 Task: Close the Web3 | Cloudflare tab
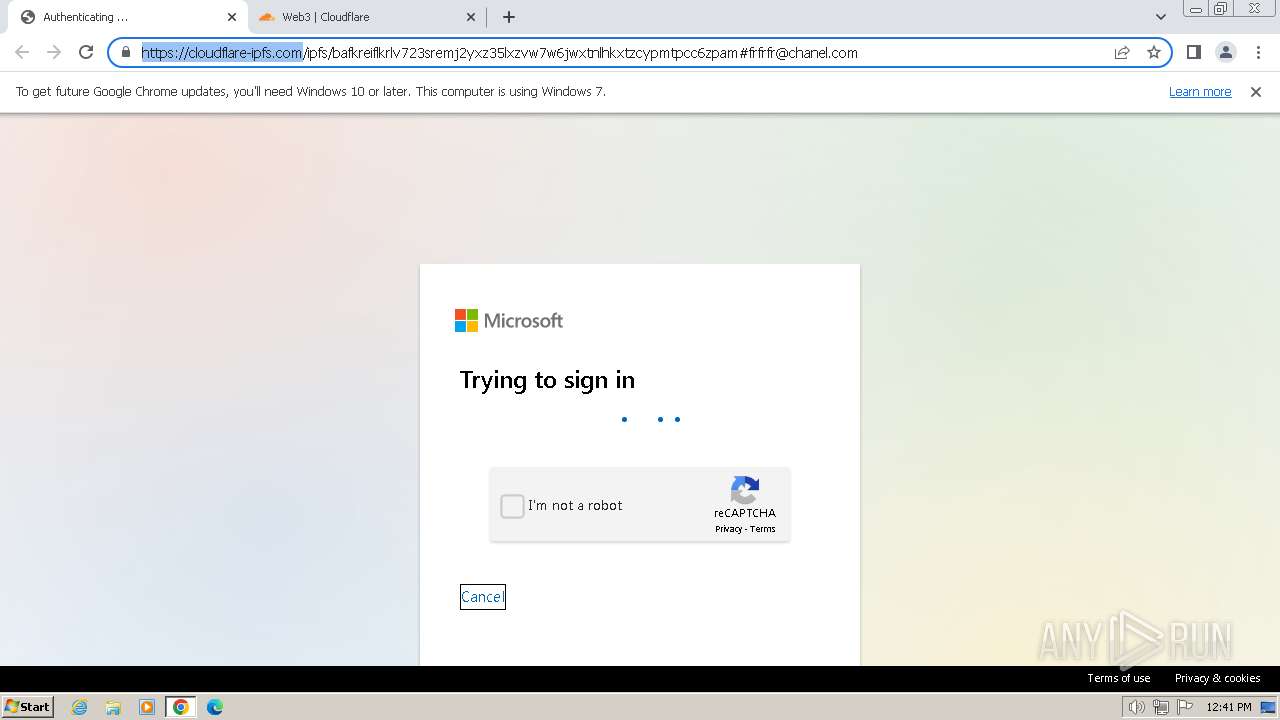pos(472,17)
